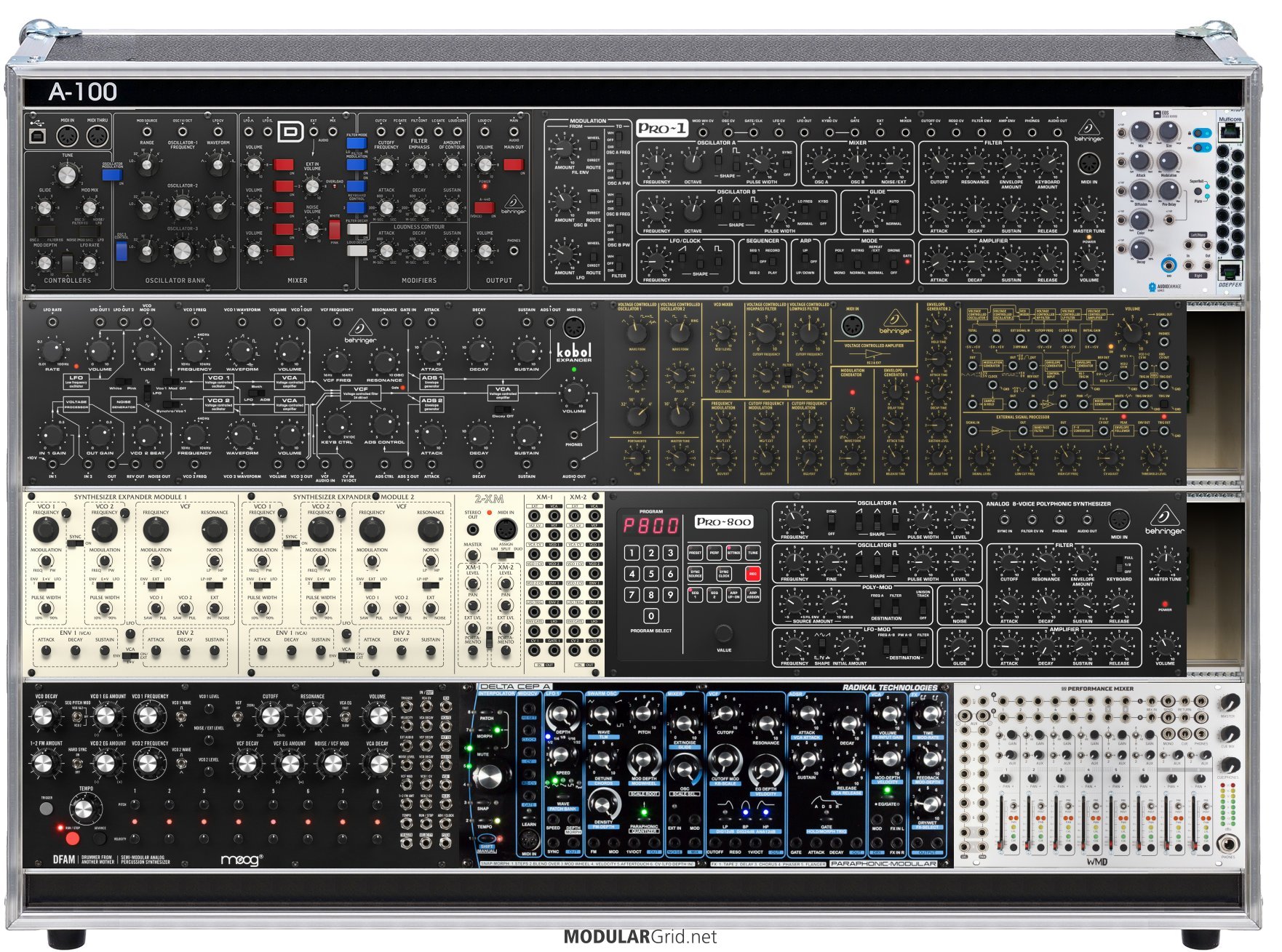This screenshot has height=952, width=1282.
Task: Click the Behringer logo on the Pro-800
Action: pos(1164,521)
